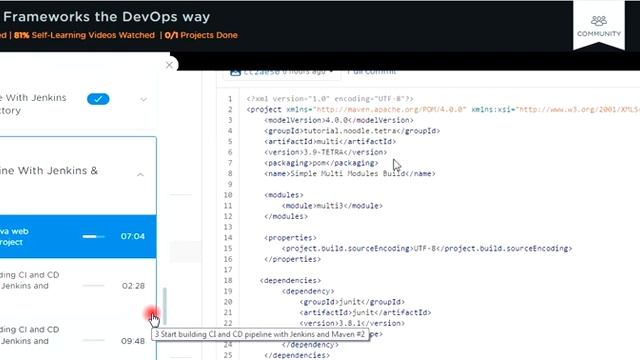Click progress bar of the 02:28 video
640x360 pixels.
pos(93,286)
